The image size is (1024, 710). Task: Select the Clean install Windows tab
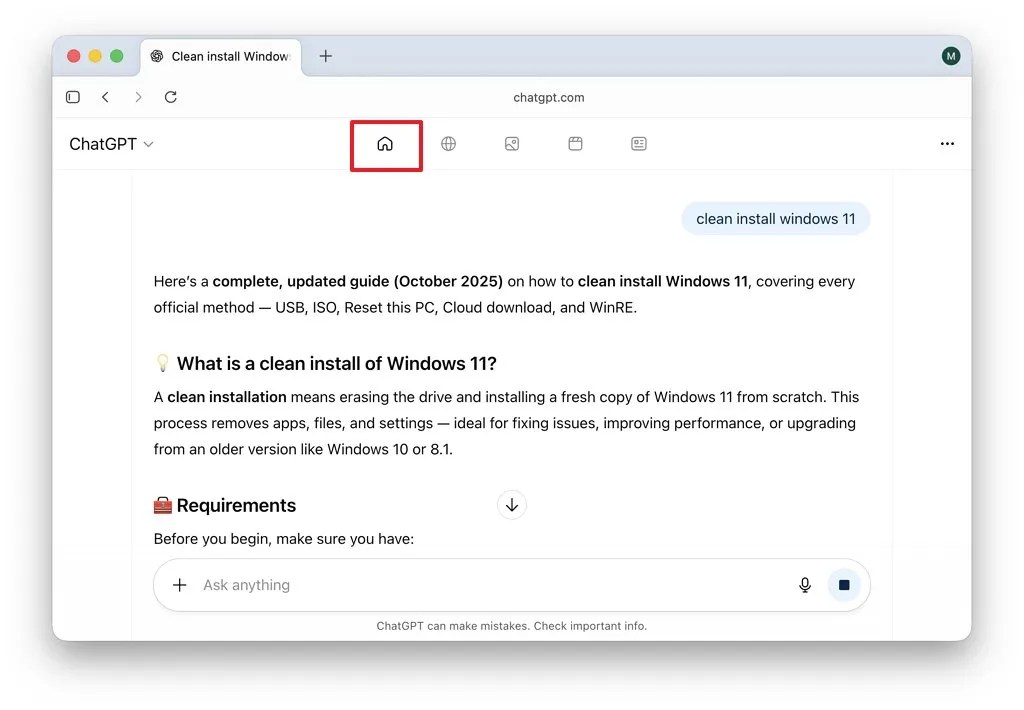pyautogui.click(x=221, y=57)
